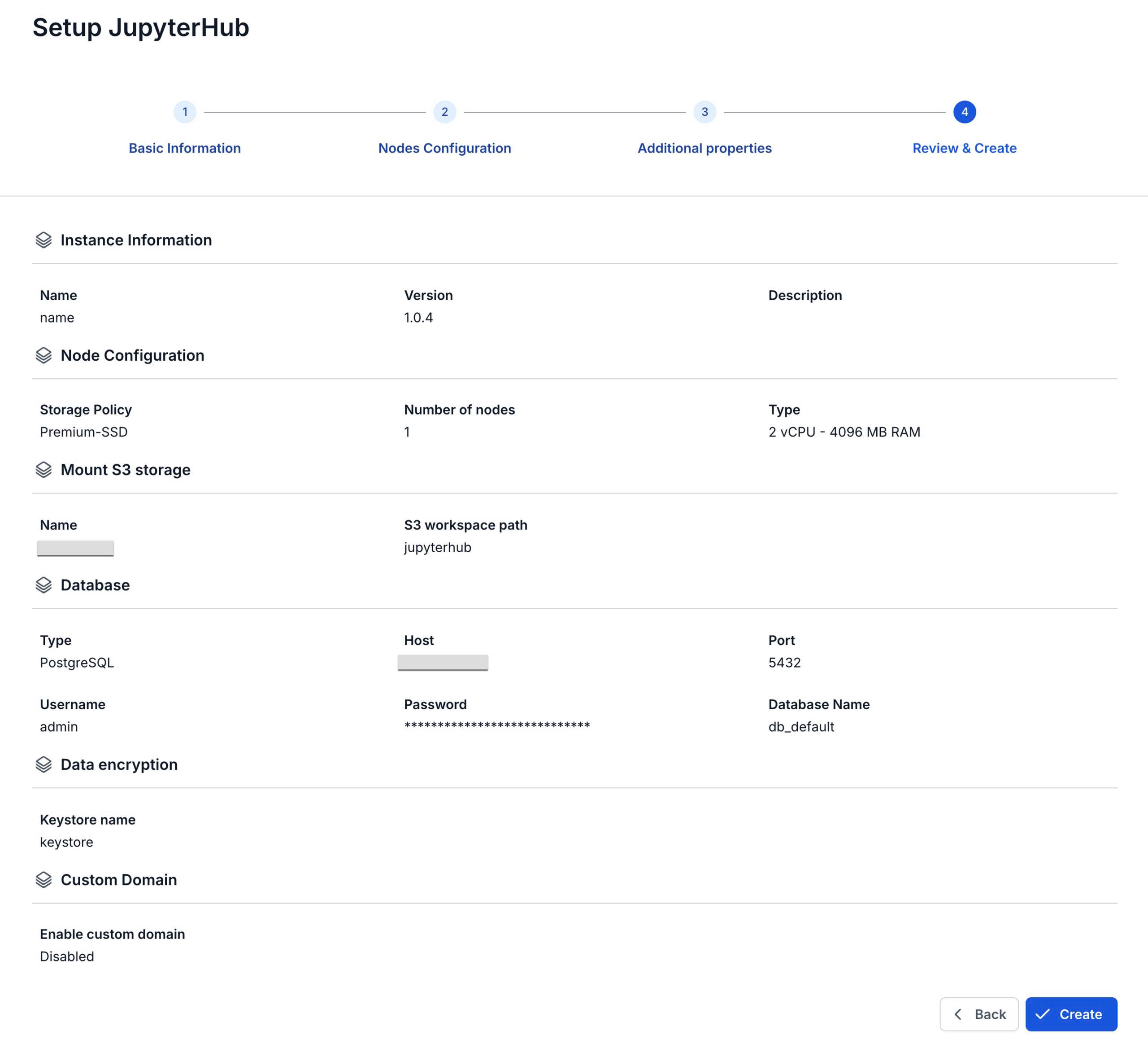This screenshot has width=1148, height=1048.
Task: Go to step 3 circle
Action: pyautogui.click(x=705, y=112)
